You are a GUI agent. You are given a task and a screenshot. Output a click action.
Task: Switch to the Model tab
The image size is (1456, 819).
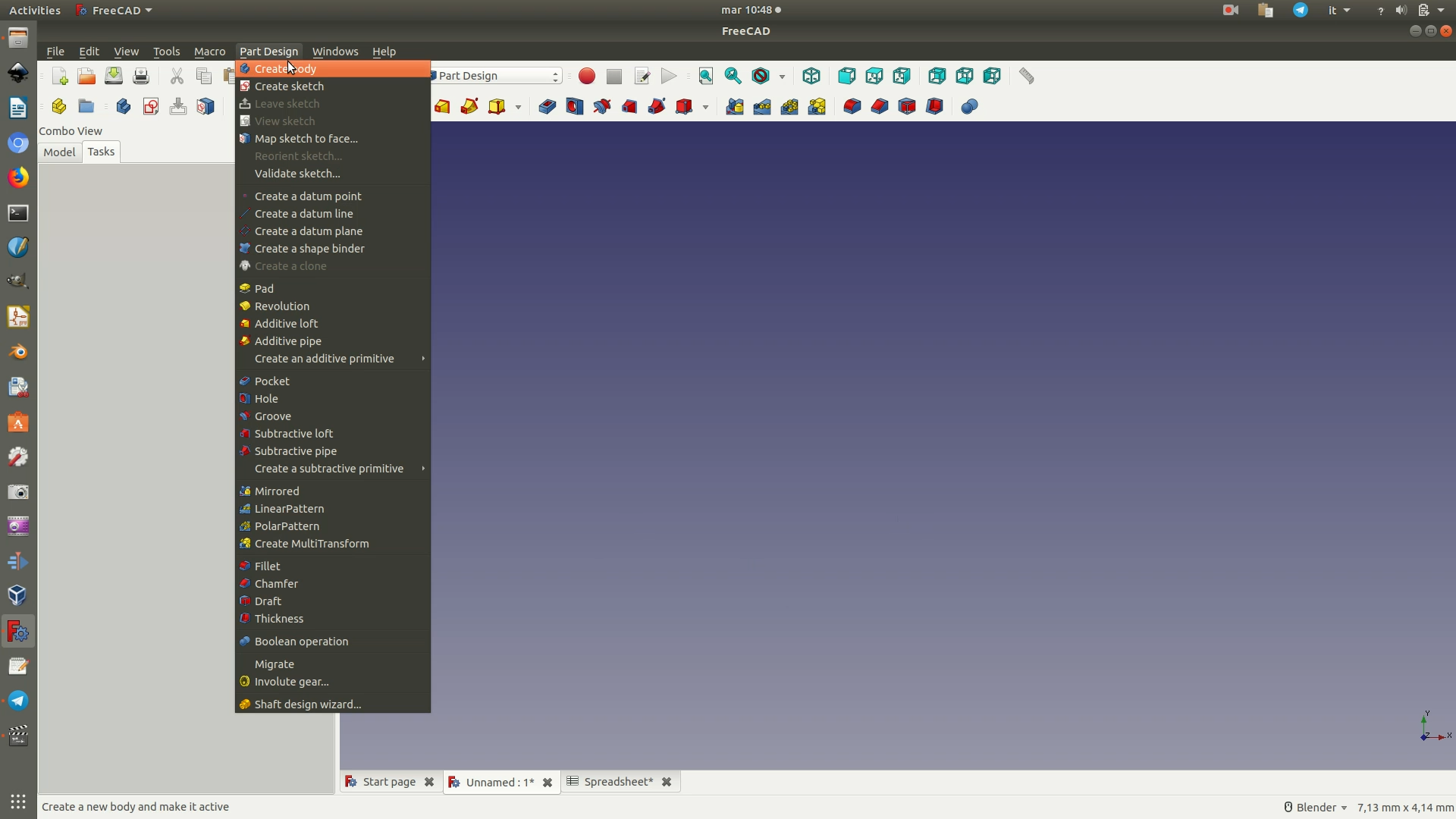tap(59, 152)
